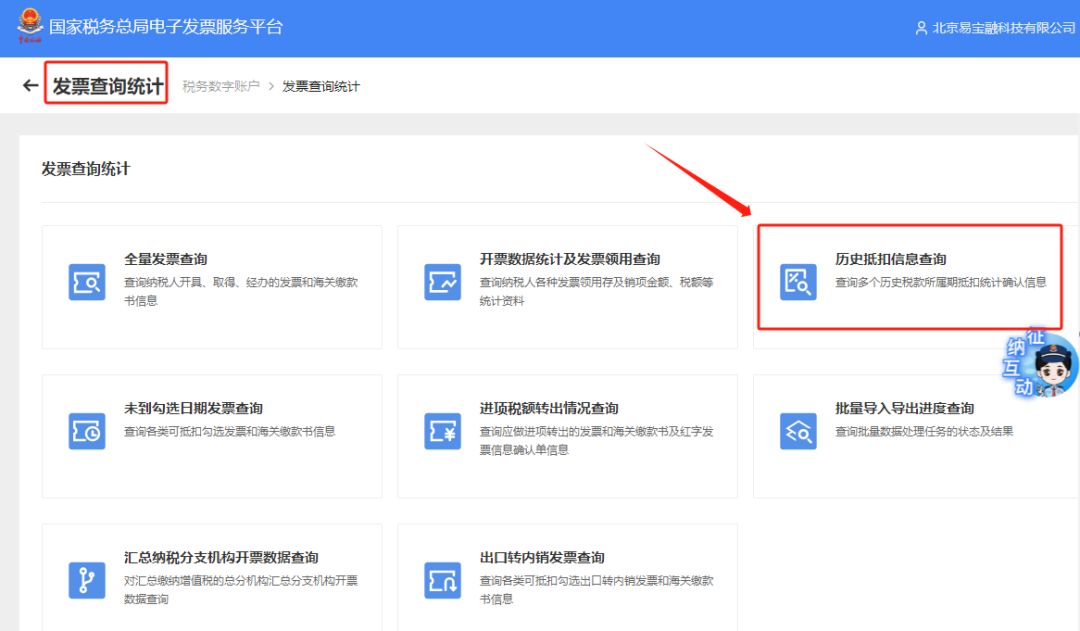Go to 税务数字账户 breadcrumb

(x=221, y=87)
